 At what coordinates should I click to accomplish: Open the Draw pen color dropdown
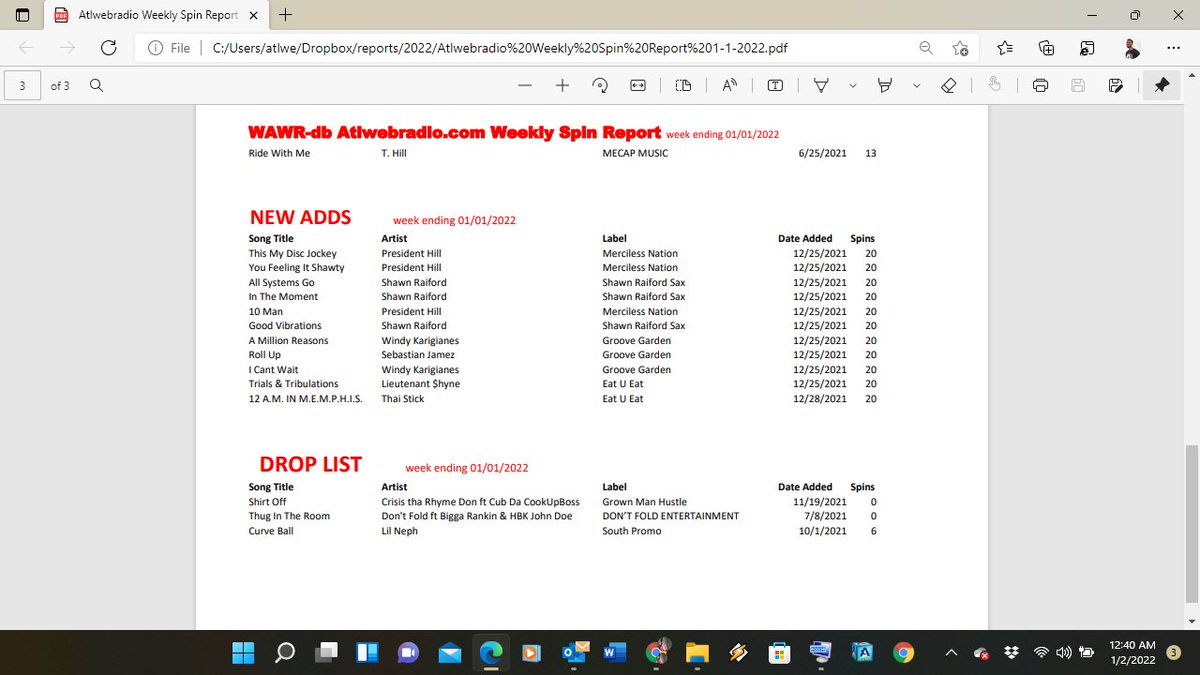(851, 85)
